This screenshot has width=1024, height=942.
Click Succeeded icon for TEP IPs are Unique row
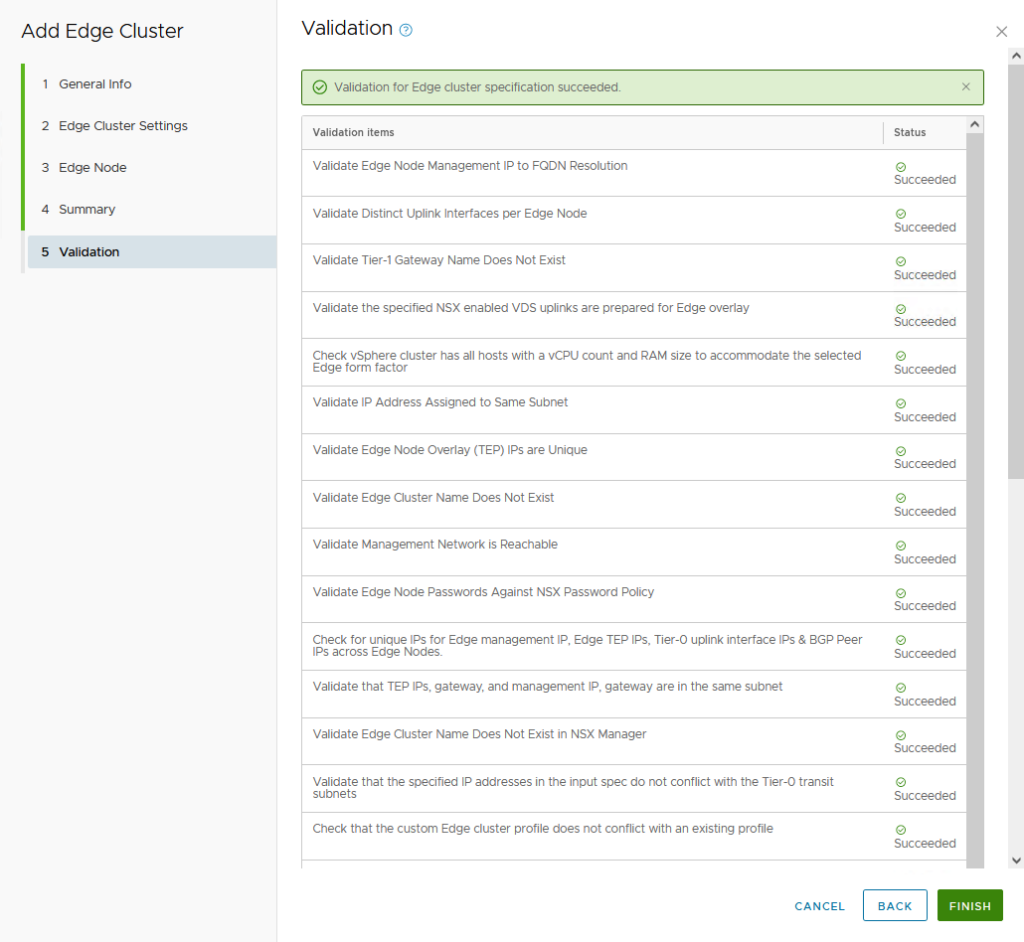(x=900, y=451)
